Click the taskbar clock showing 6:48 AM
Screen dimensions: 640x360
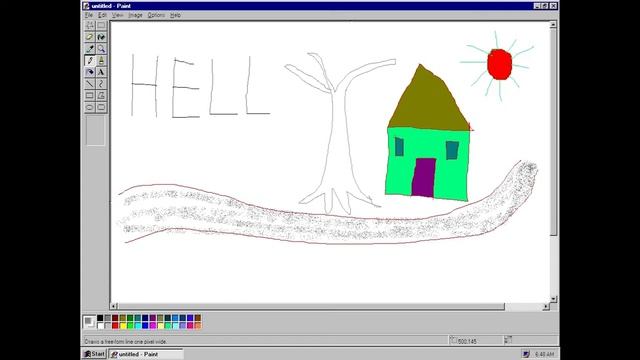(x=544, y=354)
